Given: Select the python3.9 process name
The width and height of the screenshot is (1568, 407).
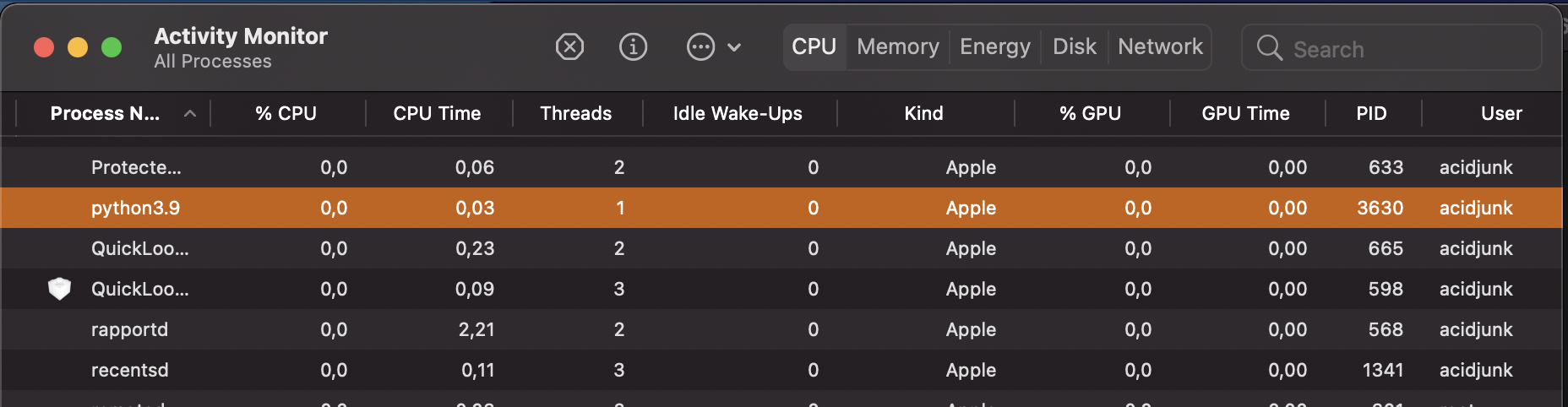Looking at the screenshot, I should (136, 208).
